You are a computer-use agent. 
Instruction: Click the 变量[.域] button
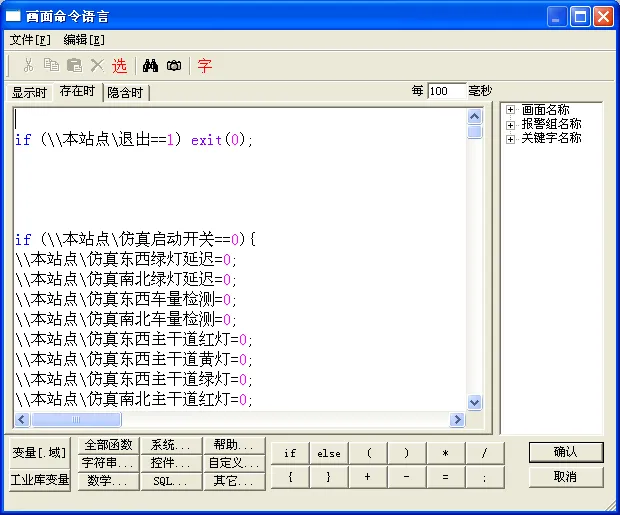coord(40,453)
